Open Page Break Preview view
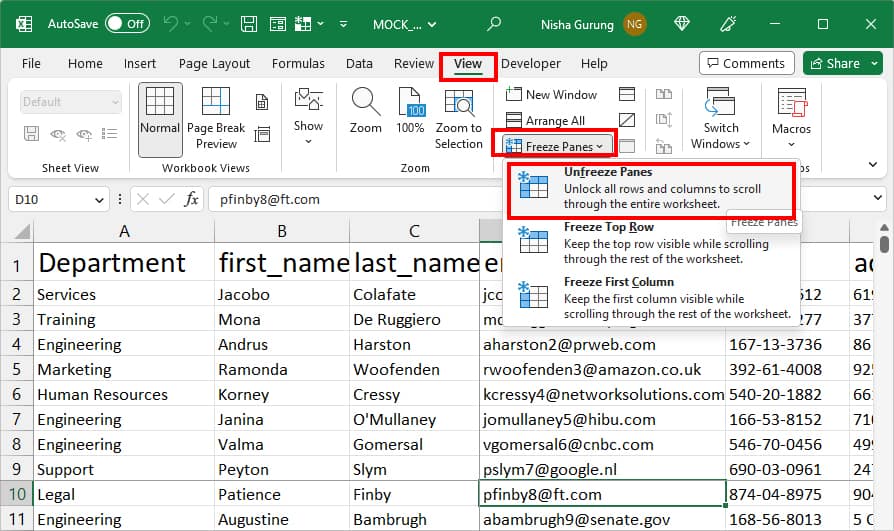 [216, 103]
